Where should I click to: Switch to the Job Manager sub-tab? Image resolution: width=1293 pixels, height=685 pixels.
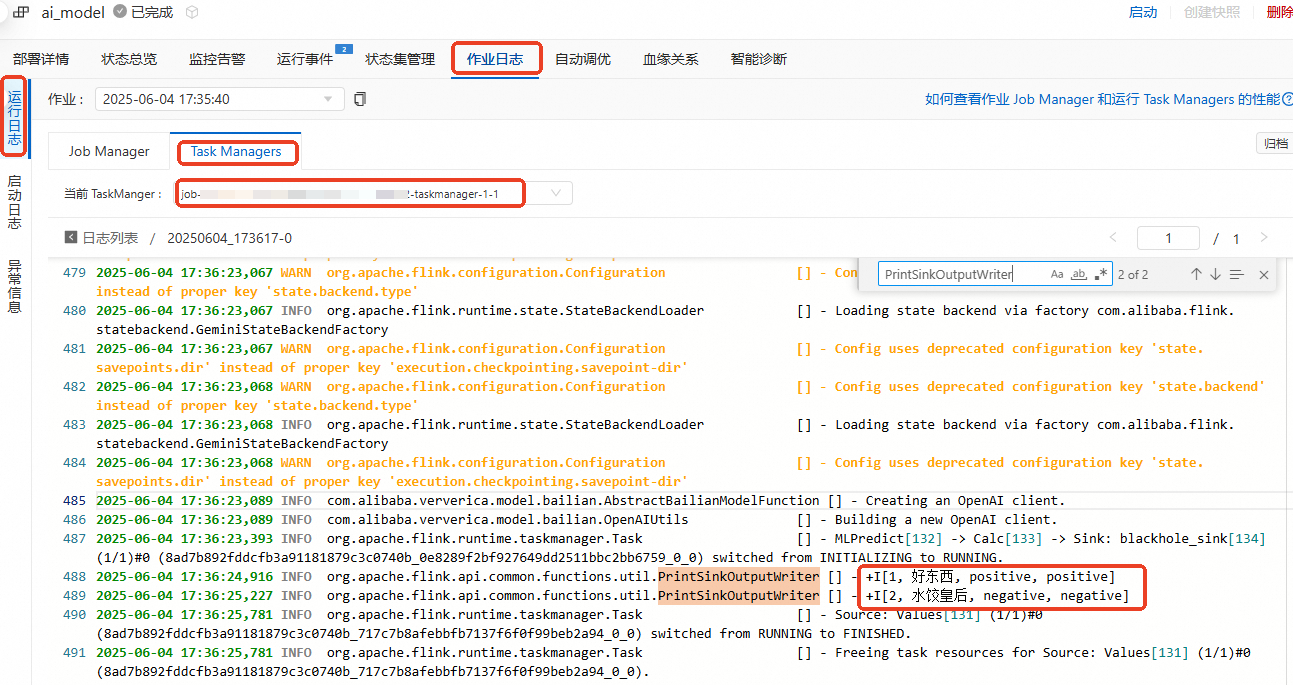click(109, 152)
